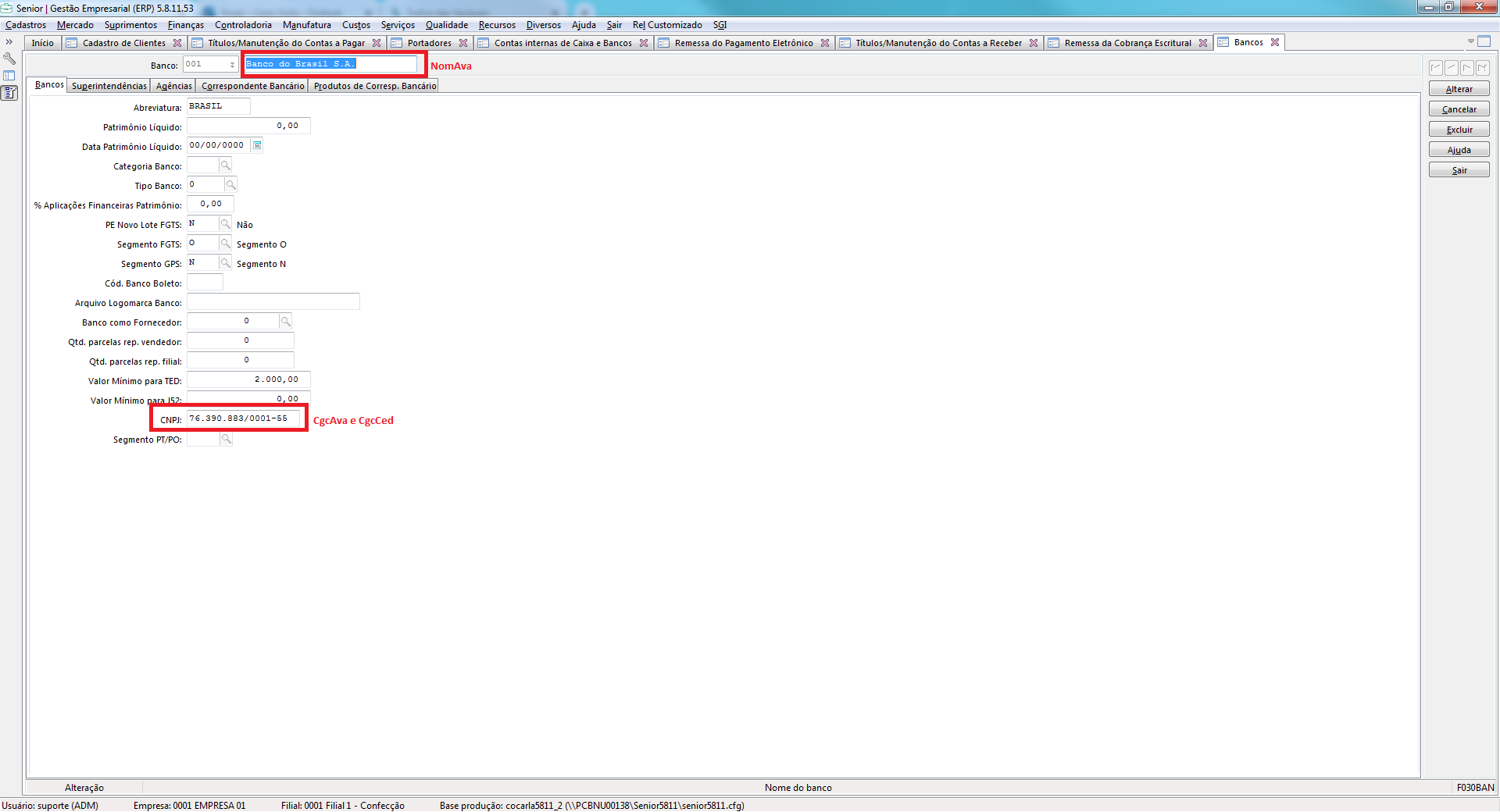Click the magnifier beside PE Novo Lote FGTS
1500x812 pixels.
point(225,224)
